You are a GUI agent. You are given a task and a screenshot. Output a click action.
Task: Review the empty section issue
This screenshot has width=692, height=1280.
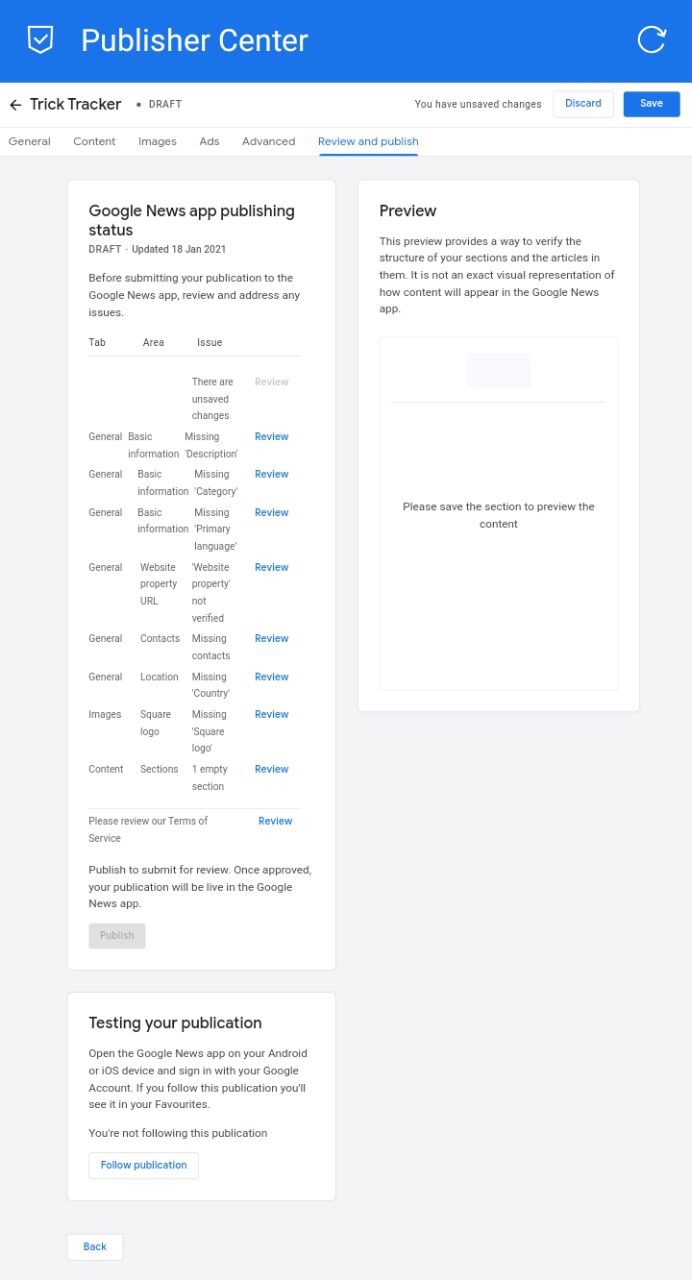click(x=271, y=770)
